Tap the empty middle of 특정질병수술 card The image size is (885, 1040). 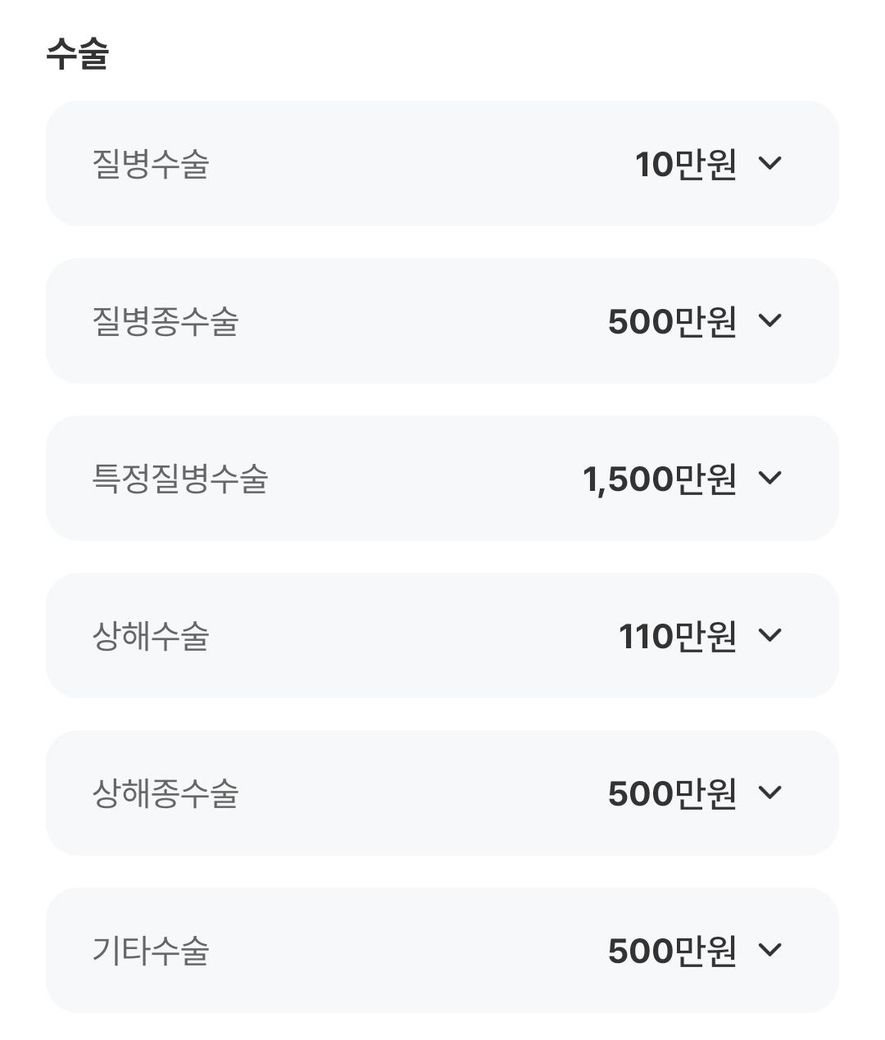[425, 479]
